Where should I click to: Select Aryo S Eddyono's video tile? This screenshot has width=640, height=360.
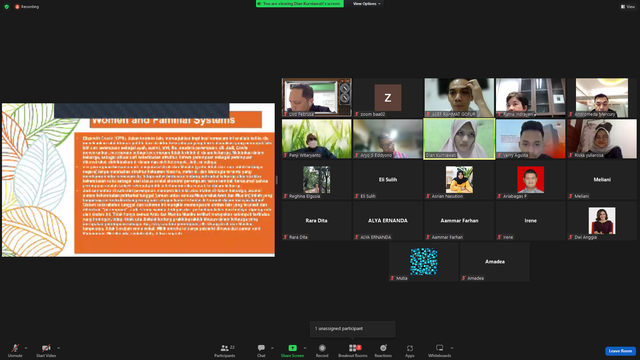[x=388, y=139]
